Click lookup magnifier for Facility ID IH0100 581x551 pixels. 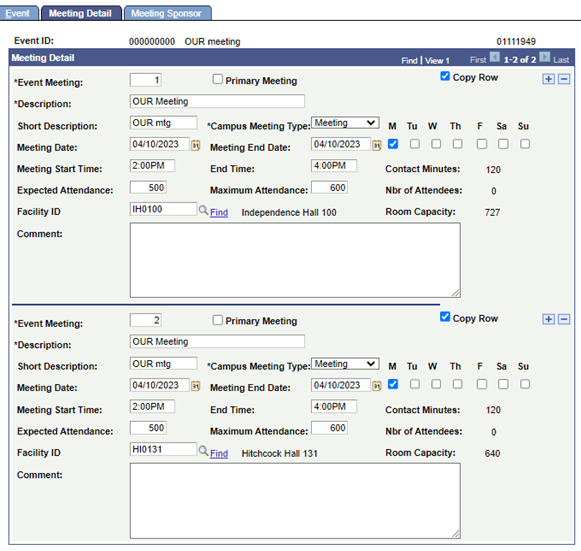point(203,210)
